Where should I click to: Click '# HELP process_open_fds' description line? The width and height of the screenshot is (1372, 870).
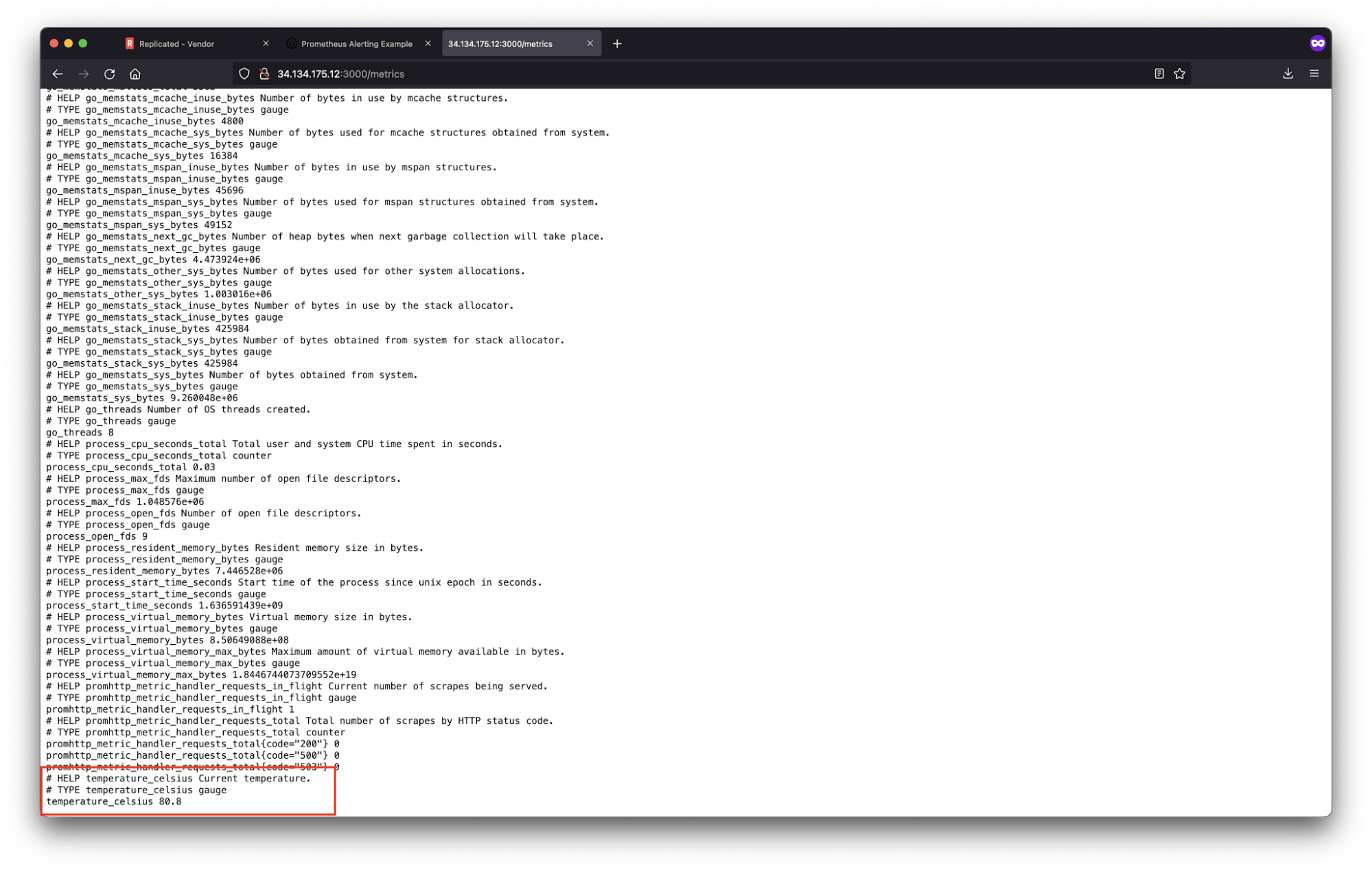pyautogui.click(x=204, y=513)
